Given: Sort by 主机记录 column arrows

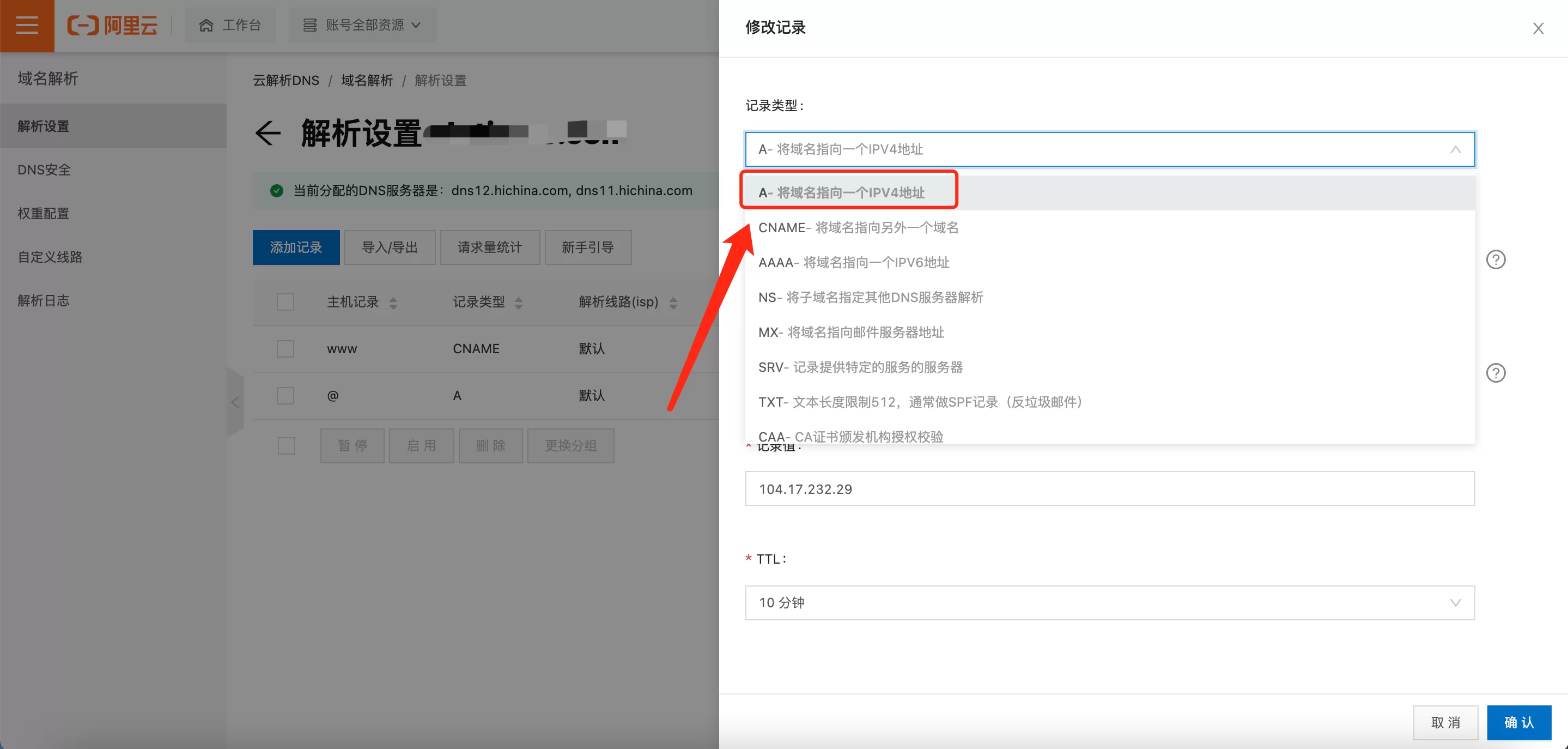Looking at the screenshot, I should point(393,303).
